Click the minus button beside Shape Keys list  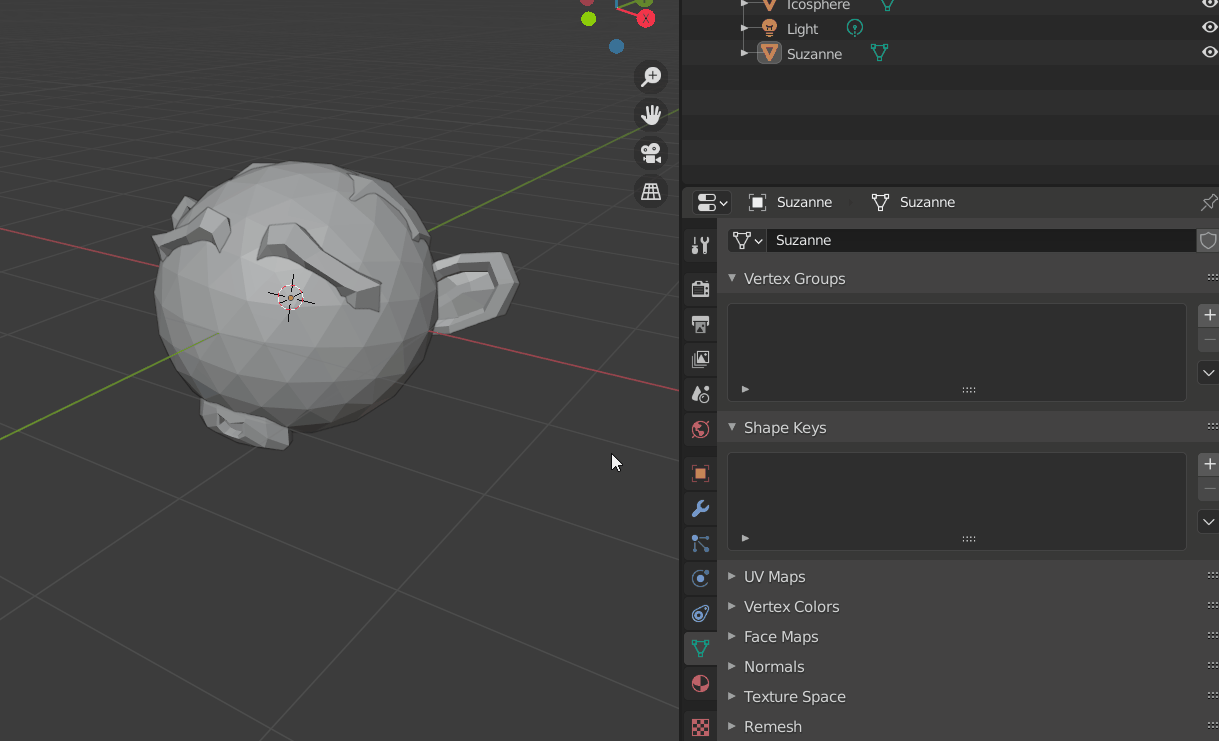[x=1209, y=489]
